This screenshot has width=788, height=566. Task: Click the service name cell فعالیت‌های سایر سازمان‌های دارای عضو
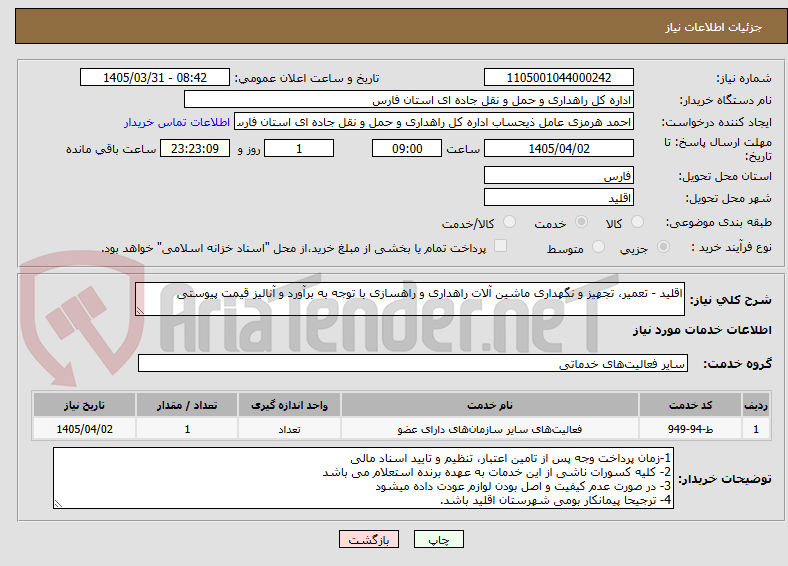pyautogui.click(x=490, y=429)
